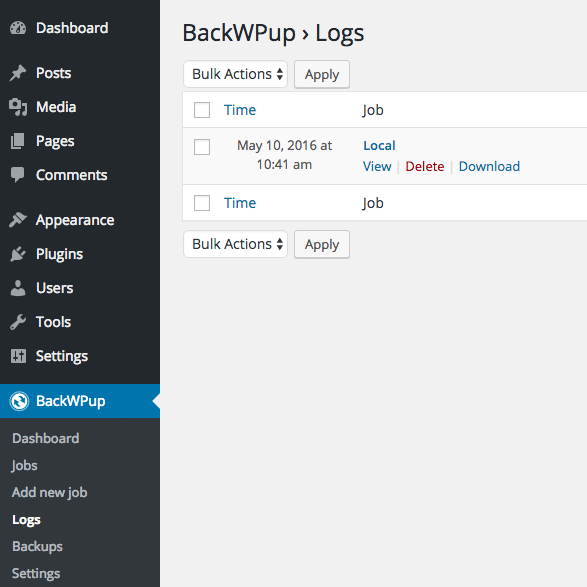
Task: Sort by Time in table footer
Action: [240, 203]
